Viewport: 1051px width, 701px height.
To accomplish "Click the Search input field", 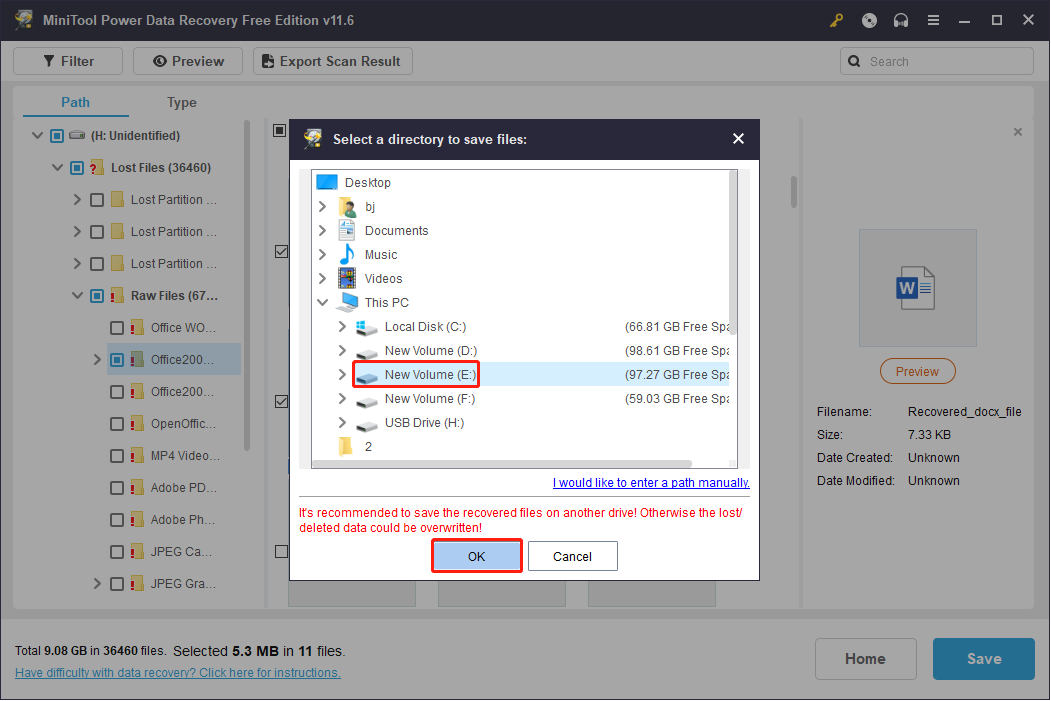I will tap(937, 61).
